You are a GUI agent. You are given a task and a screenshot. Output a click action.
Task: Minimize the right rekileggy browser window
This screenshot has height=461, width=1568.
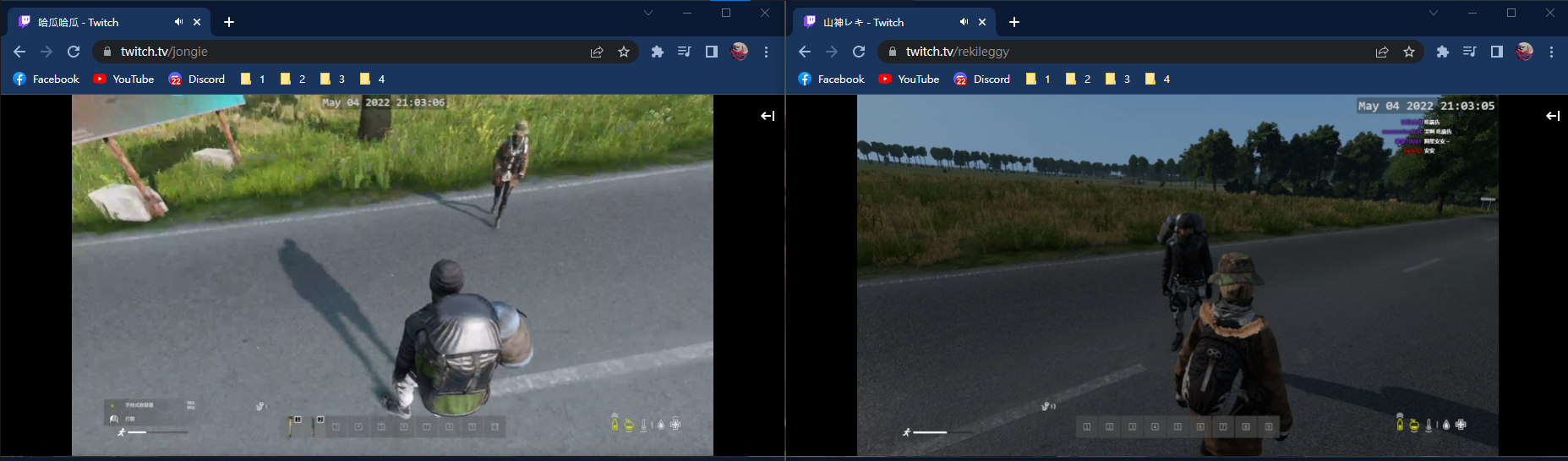click(x=1472, y=13)
